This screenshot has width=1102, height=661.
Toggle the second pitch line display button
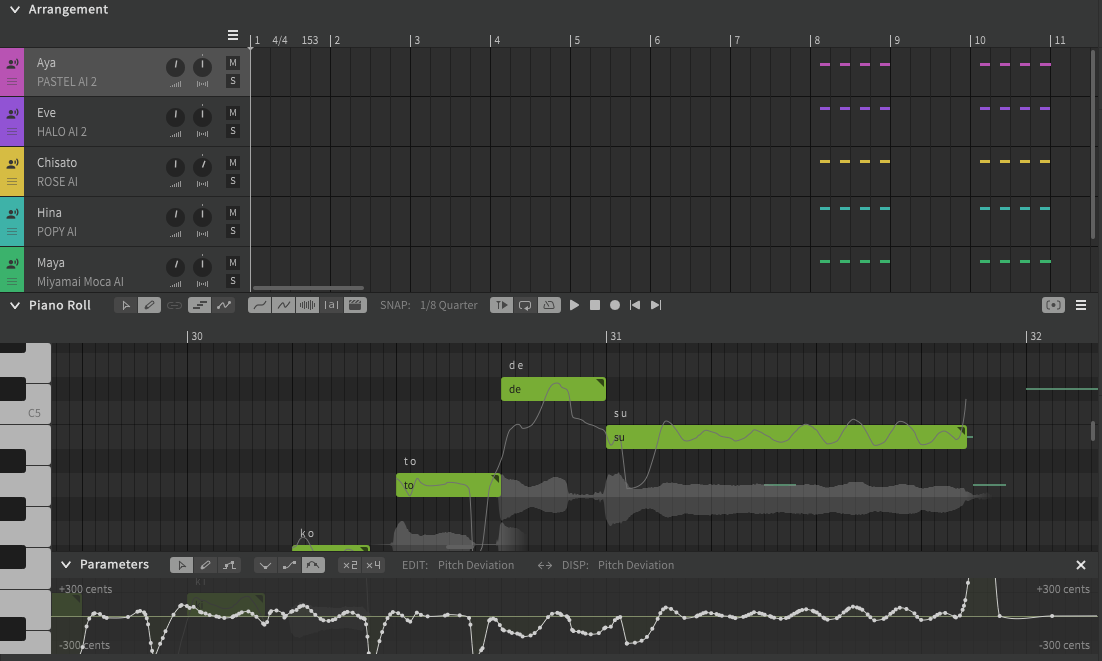tap(283, 305)
